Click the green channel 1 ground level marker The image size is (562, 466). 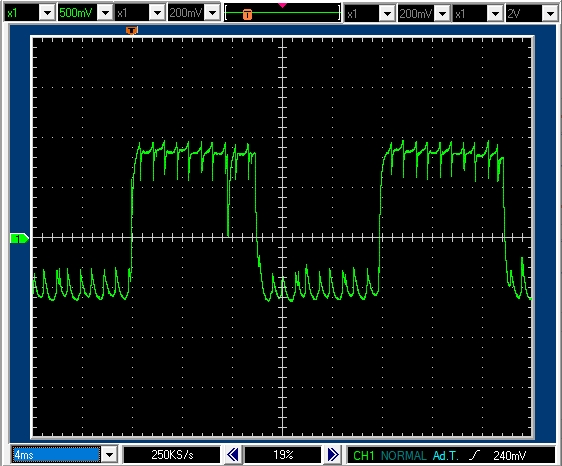pos(19,238)
